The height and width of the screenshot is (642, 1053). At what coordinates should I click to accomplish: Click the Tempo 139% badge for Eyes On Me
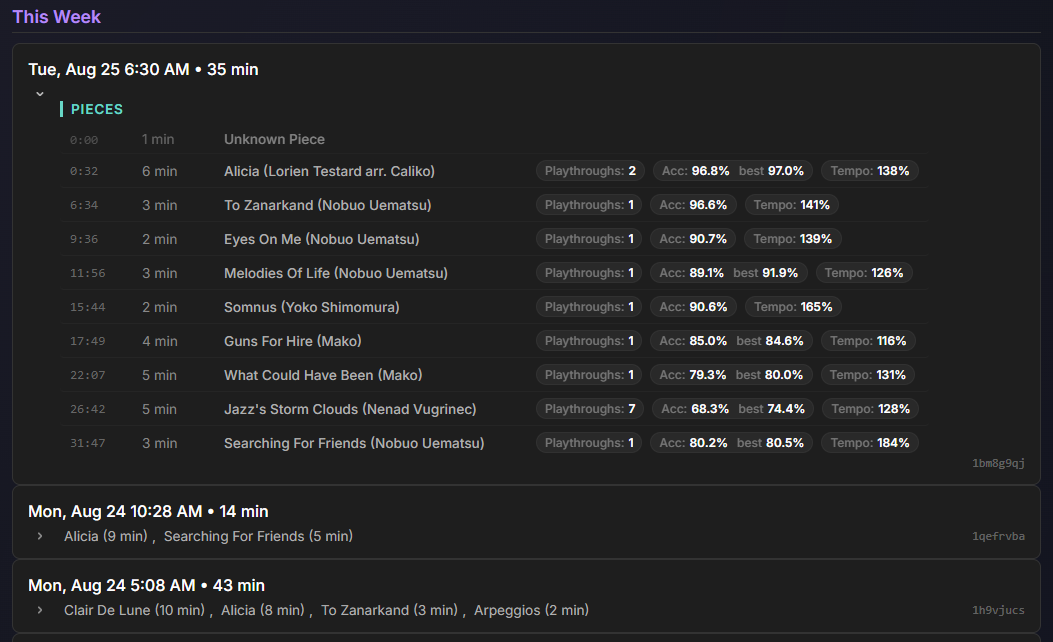792,238
